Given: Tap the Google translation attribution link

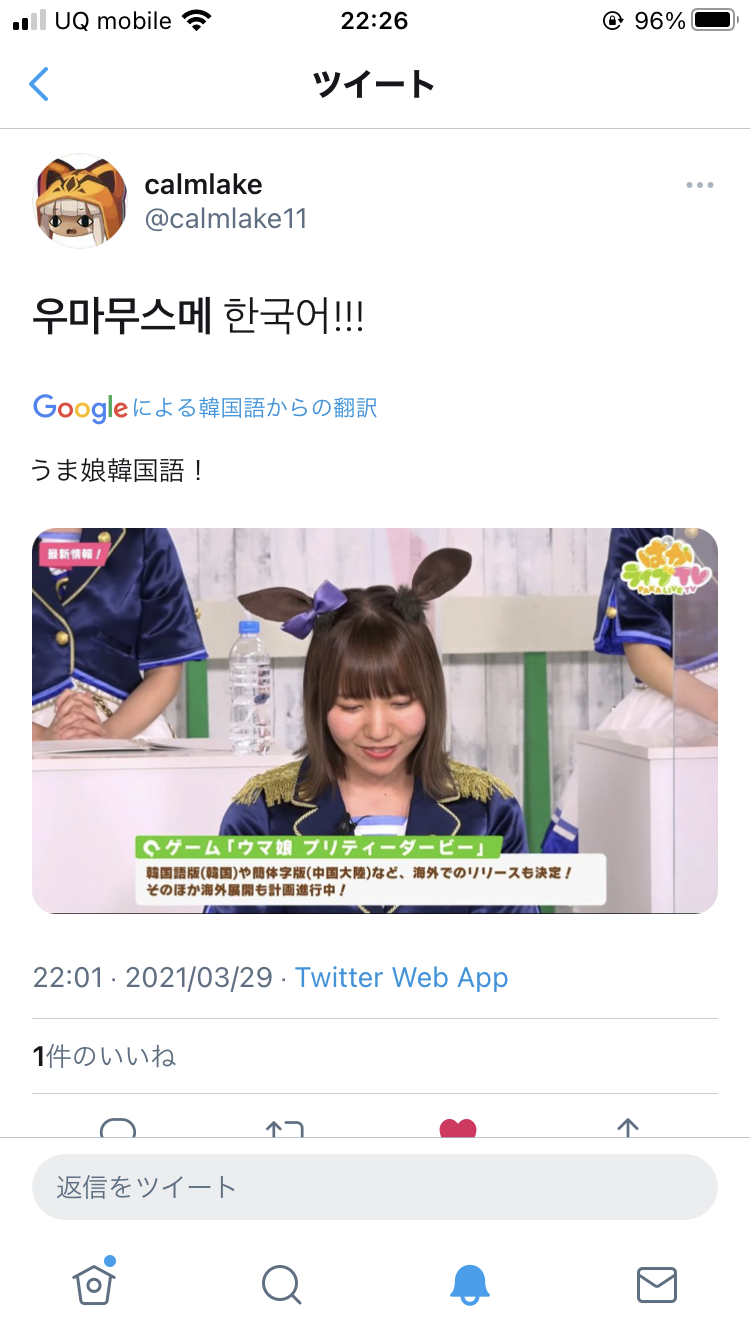Looking at the screenshot, I should (x=205, y=407).
